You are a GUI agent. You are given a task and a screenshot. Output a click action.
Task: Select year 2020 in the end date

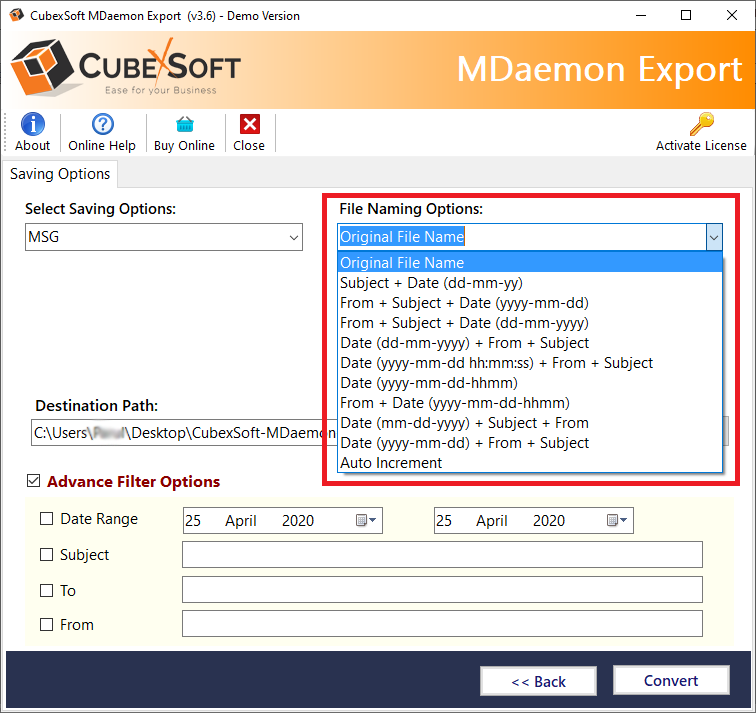549,521
